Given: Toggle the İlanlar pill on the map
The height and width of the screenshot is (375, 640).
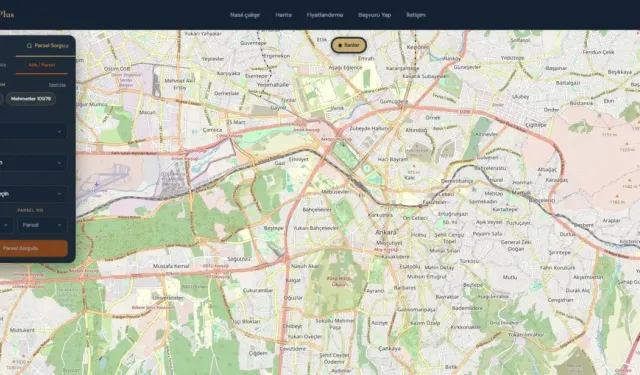Looking at the screenshot, I should tap(349, 45).
